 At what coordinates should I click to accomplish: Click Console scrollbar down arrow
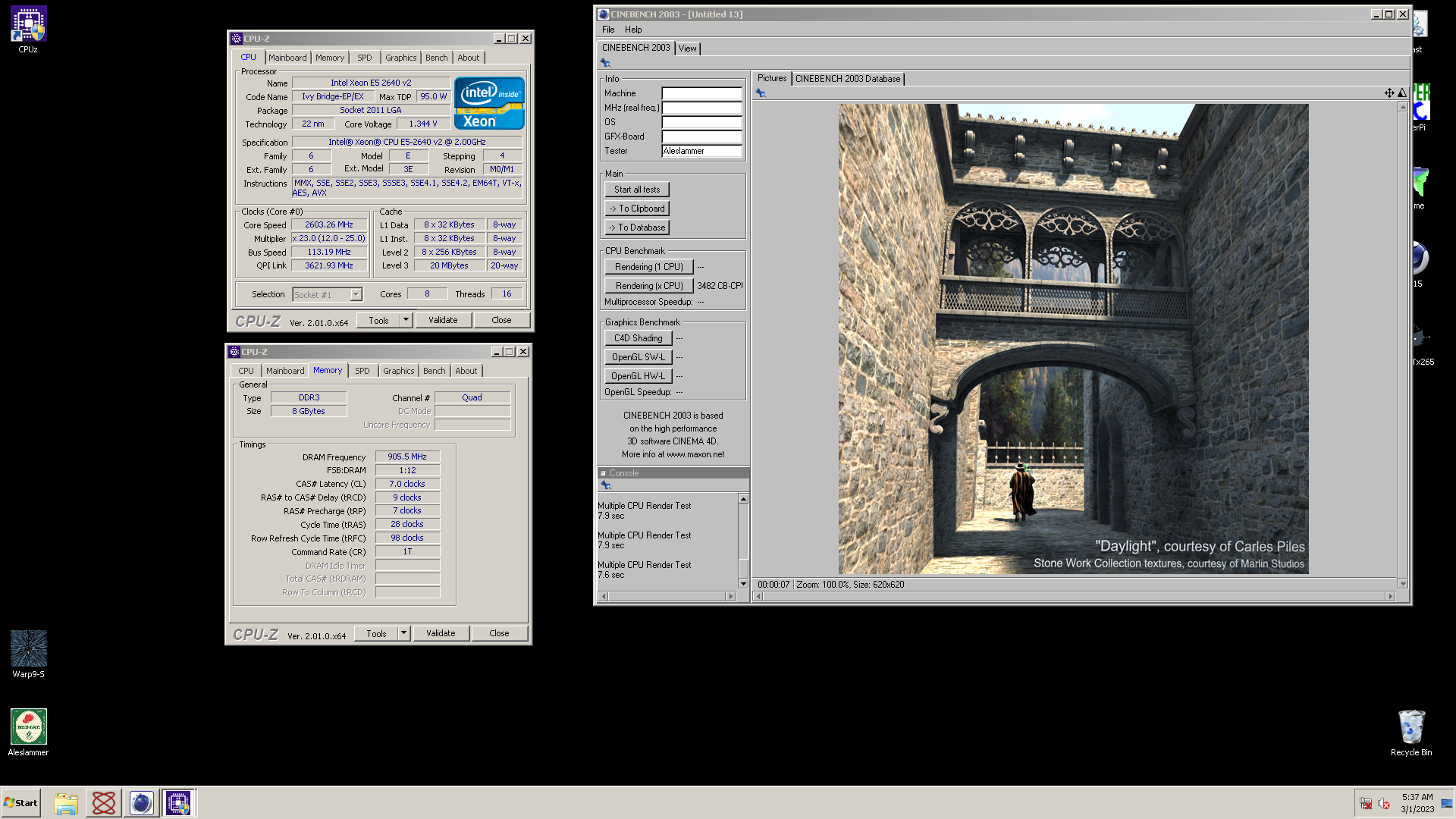pyautogui.click(x=743, y=584)
